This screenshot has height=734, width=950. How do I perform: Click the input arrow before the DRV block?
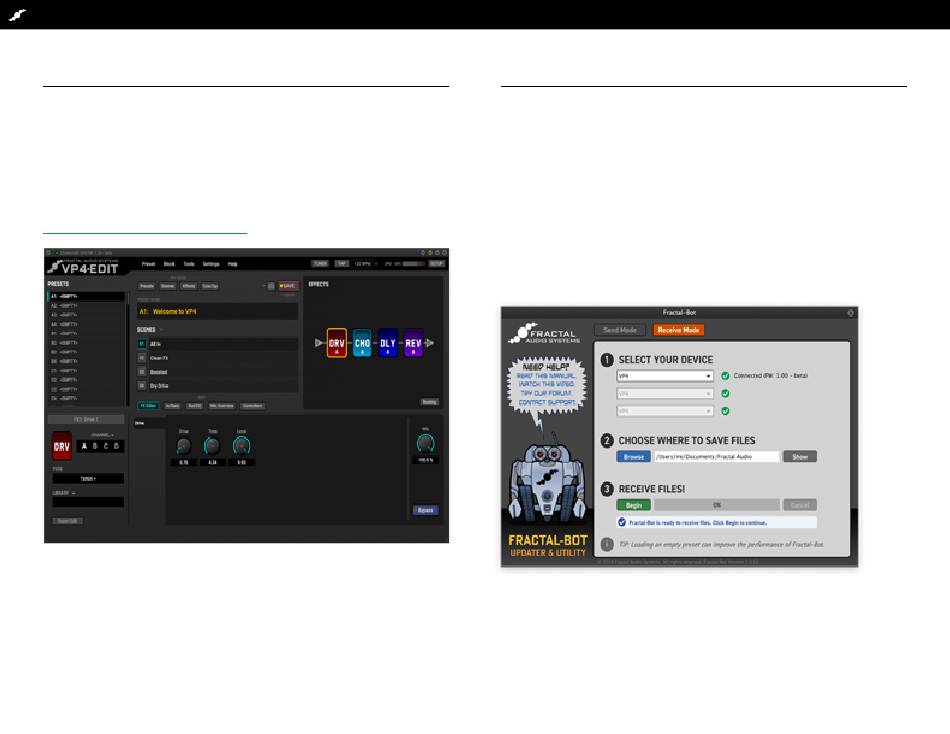point(319,343)
